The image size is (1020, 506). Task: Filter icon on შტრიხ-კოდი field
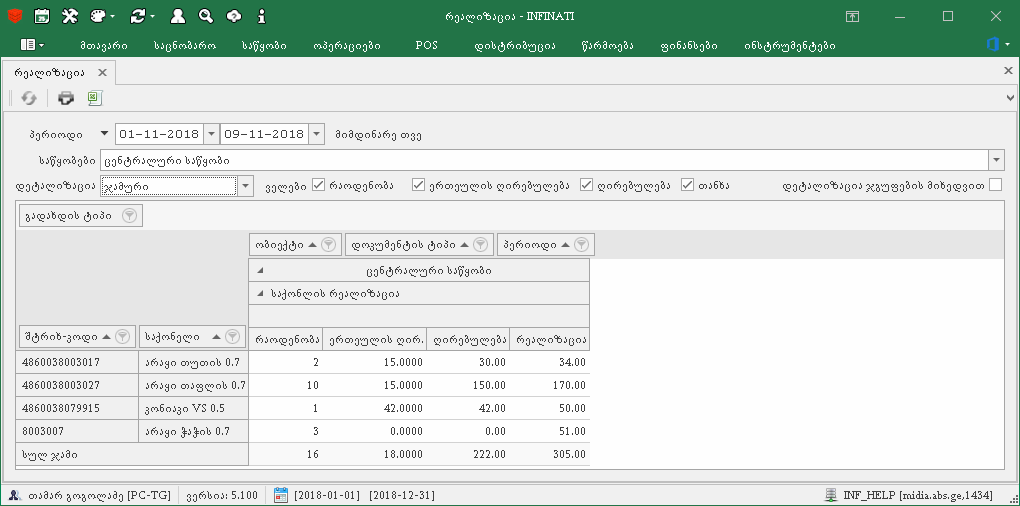[x=122, y=337]
